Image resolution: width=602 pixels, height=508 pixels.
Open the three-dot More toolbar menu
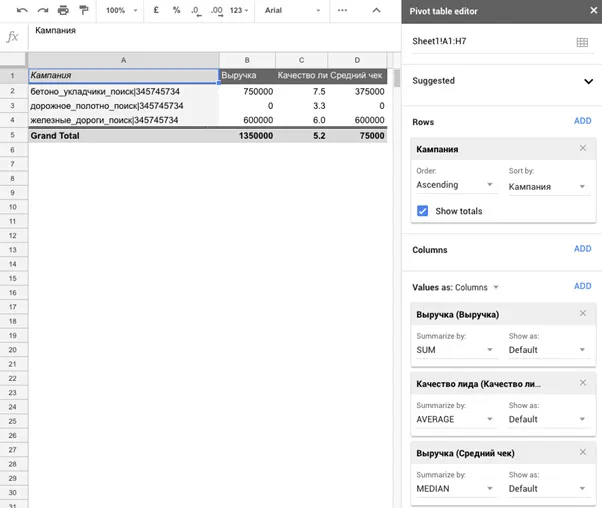(342, 10)
